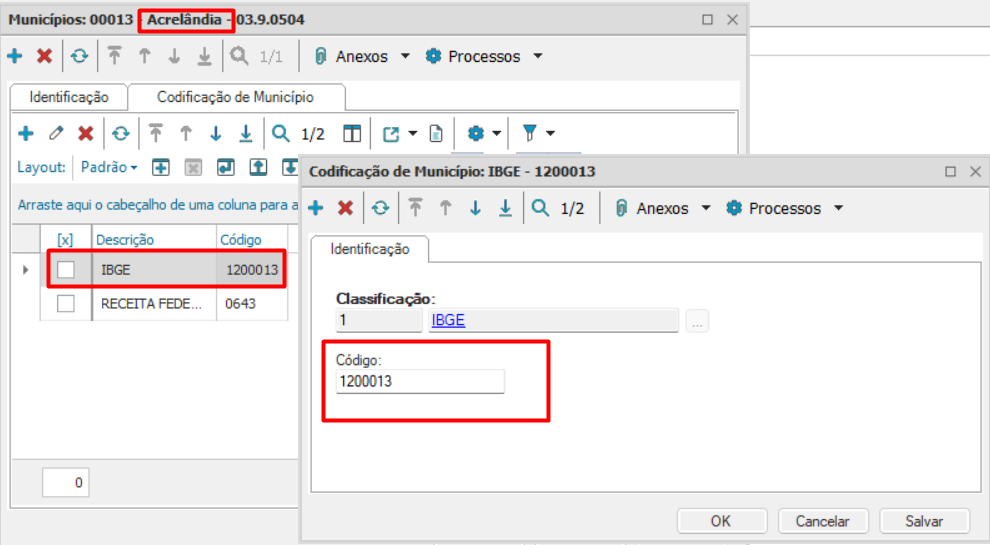Switch to Identificação tab in Municípios window
The height and width of the screenshot is (545, 990).
click(69, 97)
